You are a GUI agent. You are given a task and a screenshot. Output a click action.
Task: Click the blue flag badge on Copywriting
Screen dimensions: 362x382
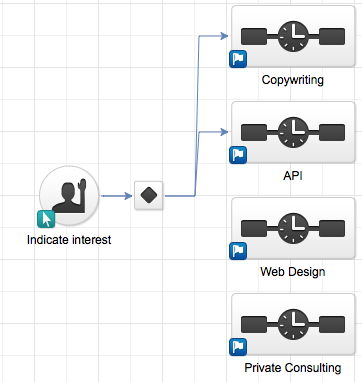pyautogui.click(x=238, y=59)
